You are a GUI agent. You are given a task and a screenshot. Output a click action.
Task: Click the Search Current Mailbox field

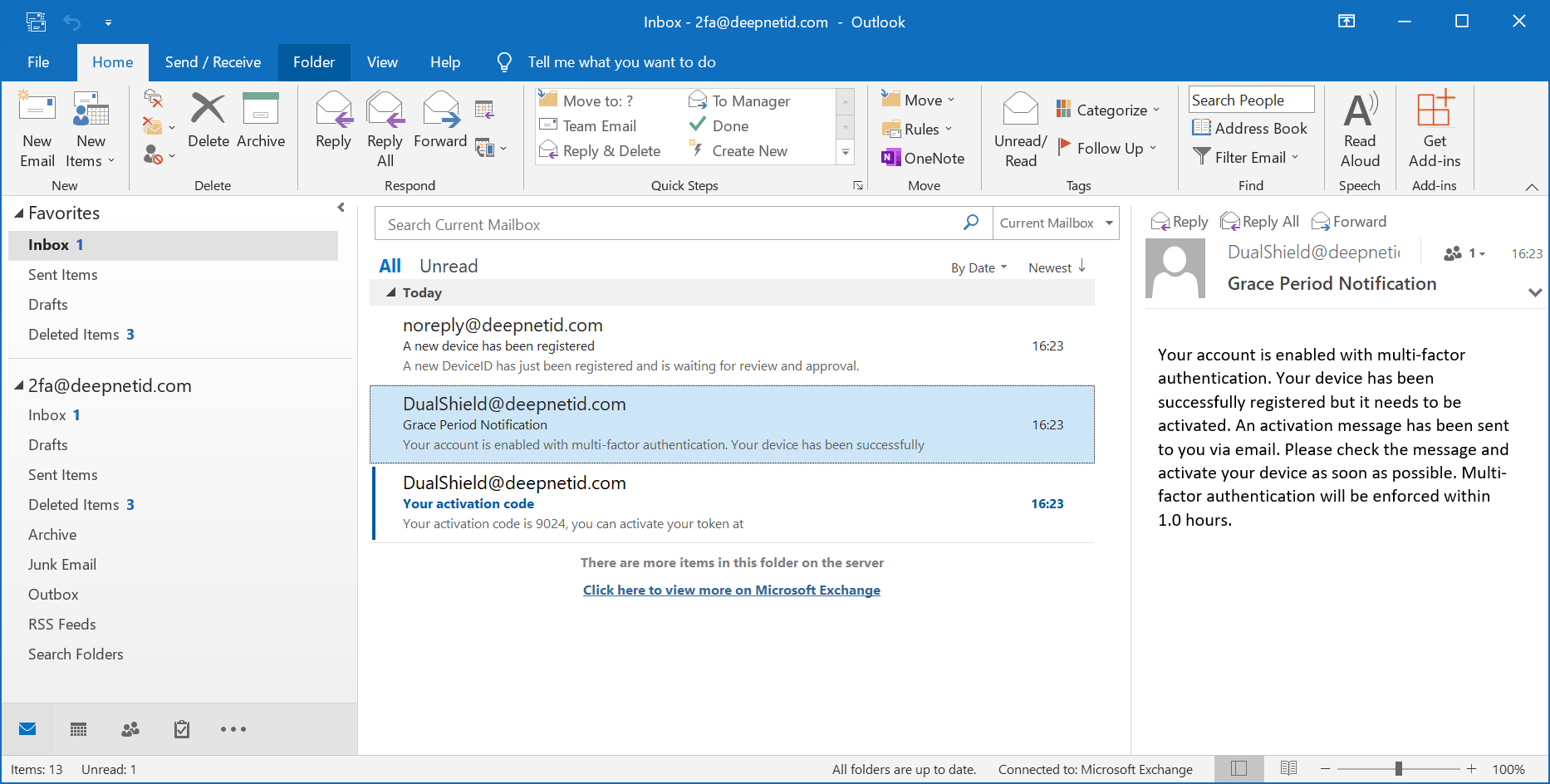click(665, 224)
